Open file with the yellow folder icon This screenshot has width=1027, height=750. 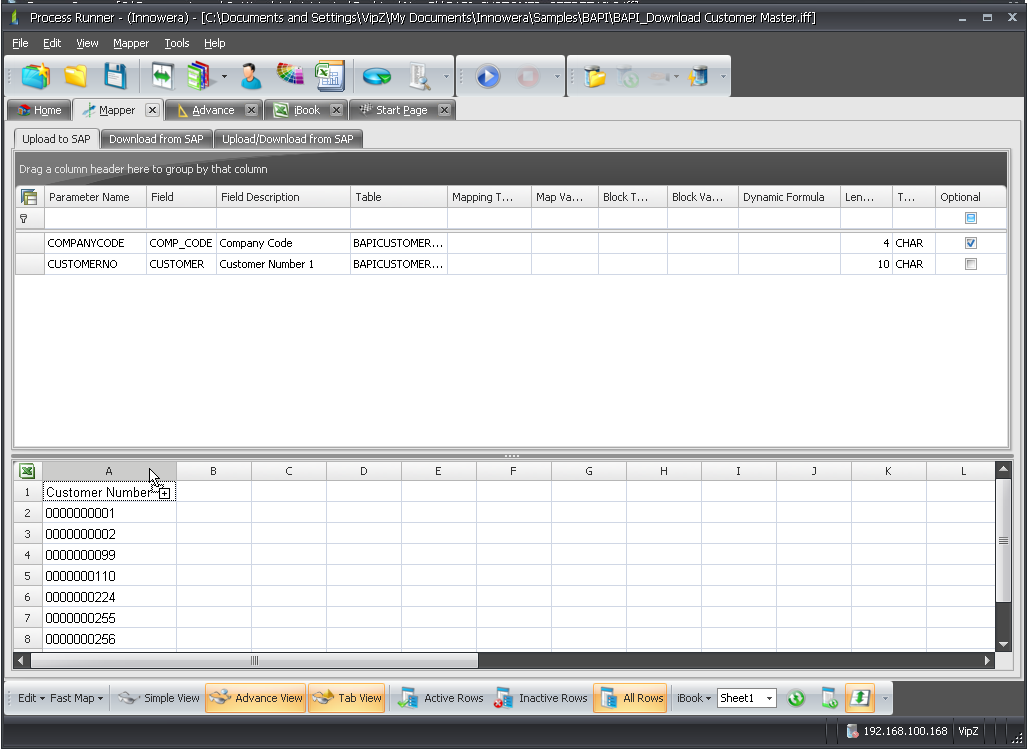(x=76, y=76)
